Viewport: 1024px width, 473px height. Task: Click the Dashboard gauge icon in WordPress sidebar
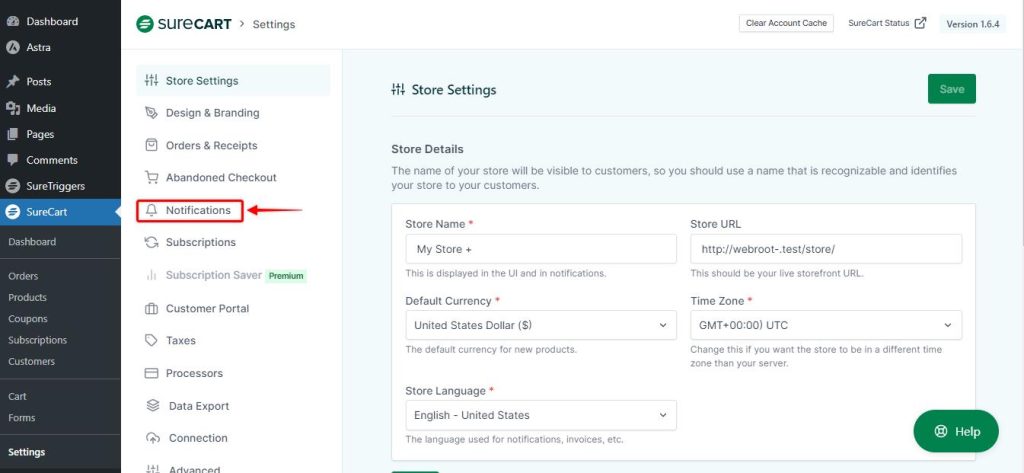[12, 22]
